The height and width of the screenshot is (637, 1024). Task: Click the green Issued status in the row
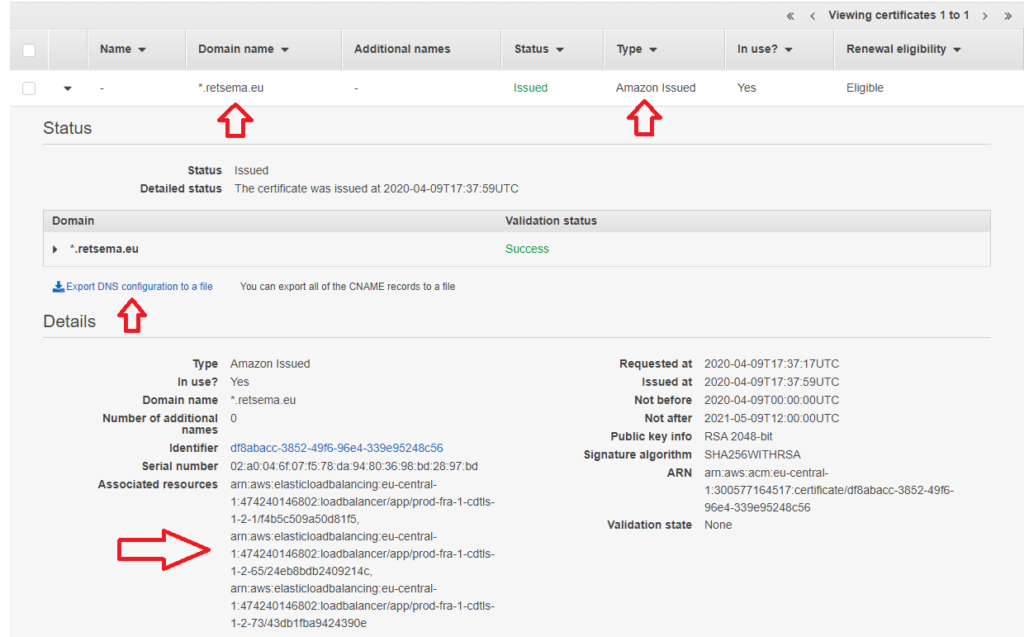point(530,88)
